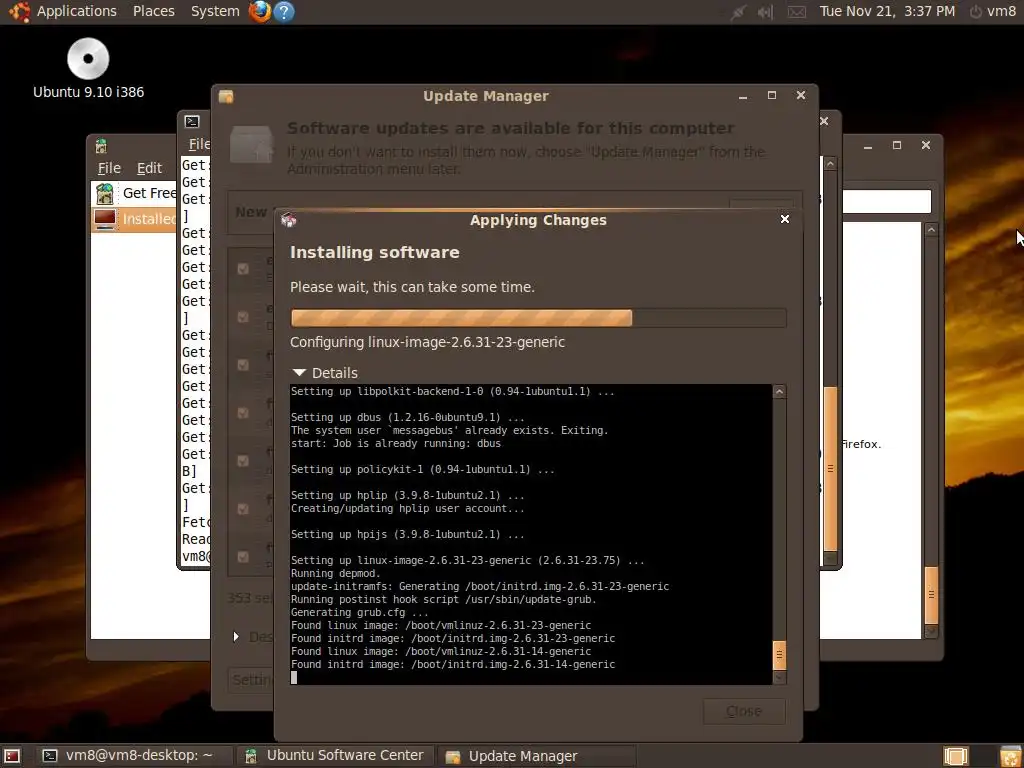Viewport: 1024px width, 768px height.
Task: Open the Ubuntu 9.10 i386 disc icon
Action: tap(88, 59)
